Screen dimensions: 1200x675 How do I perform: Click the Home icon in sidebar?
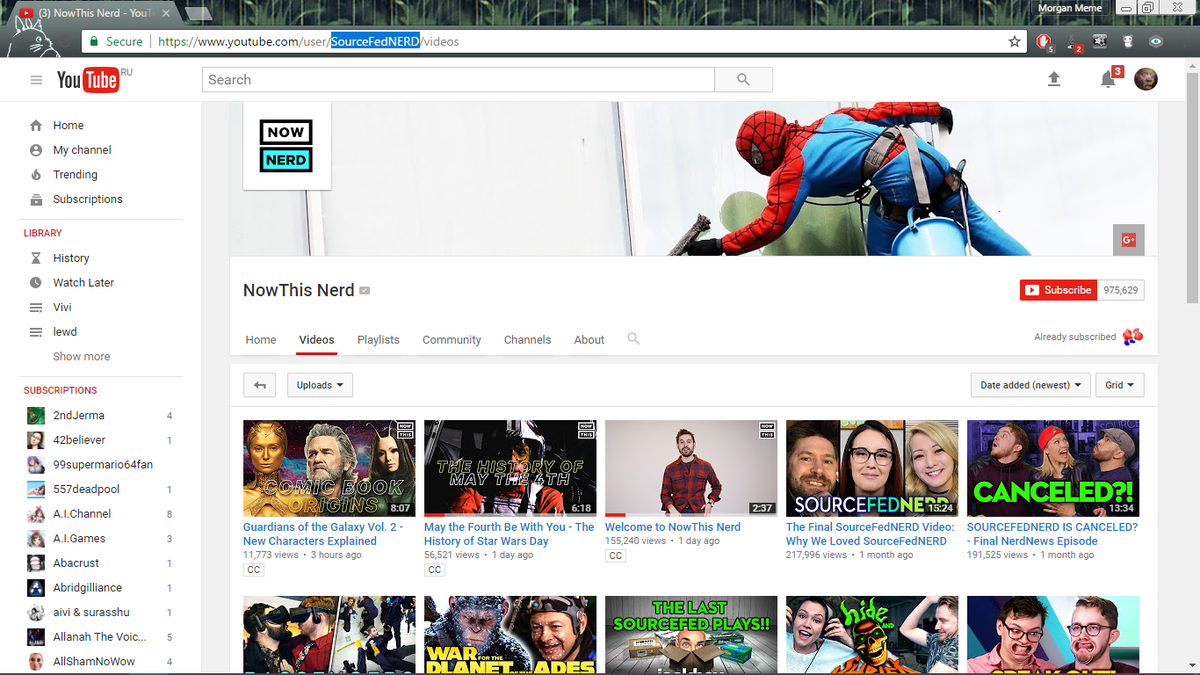36,125
